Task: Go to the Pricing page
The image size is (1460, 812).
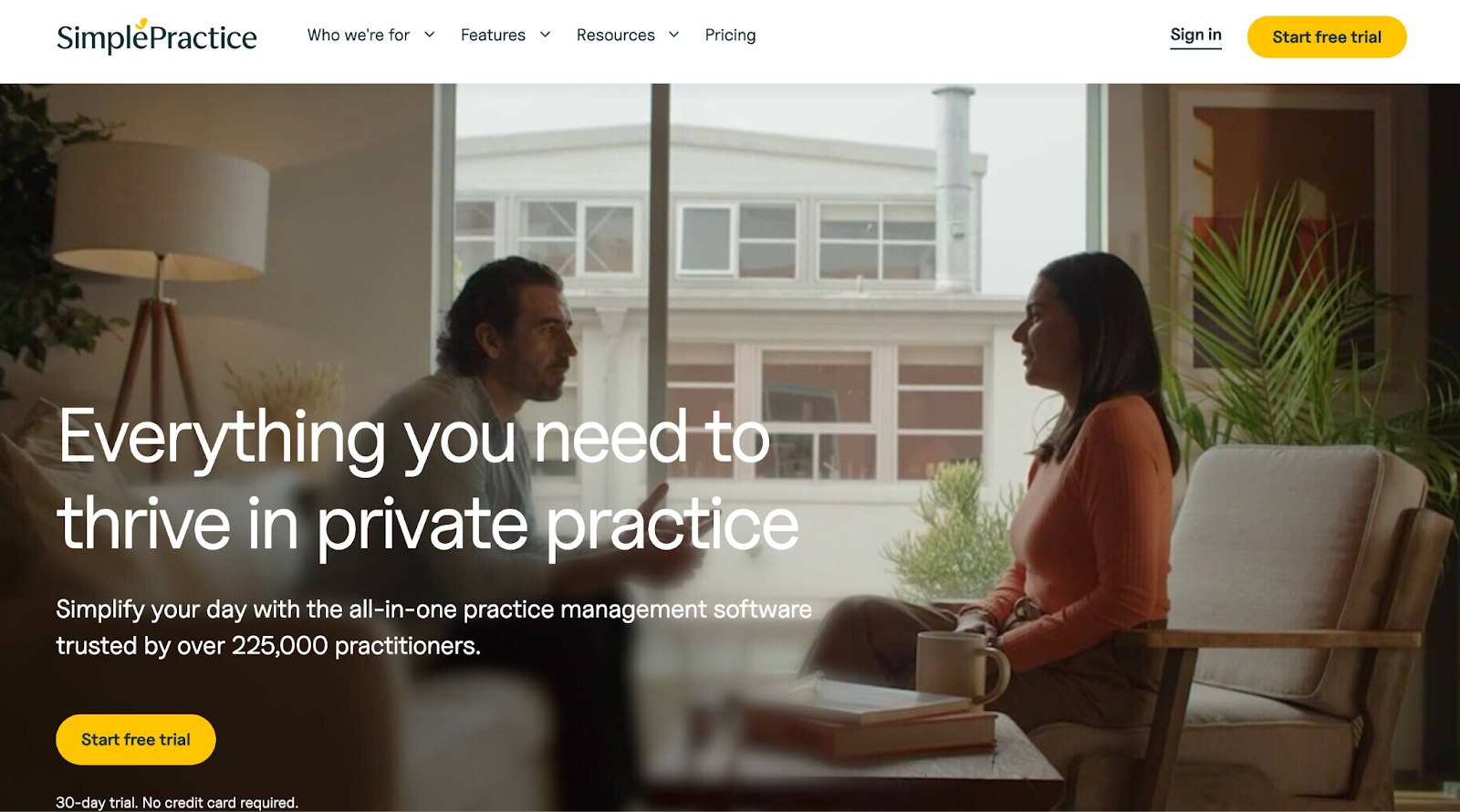Action: click(730, 35)
